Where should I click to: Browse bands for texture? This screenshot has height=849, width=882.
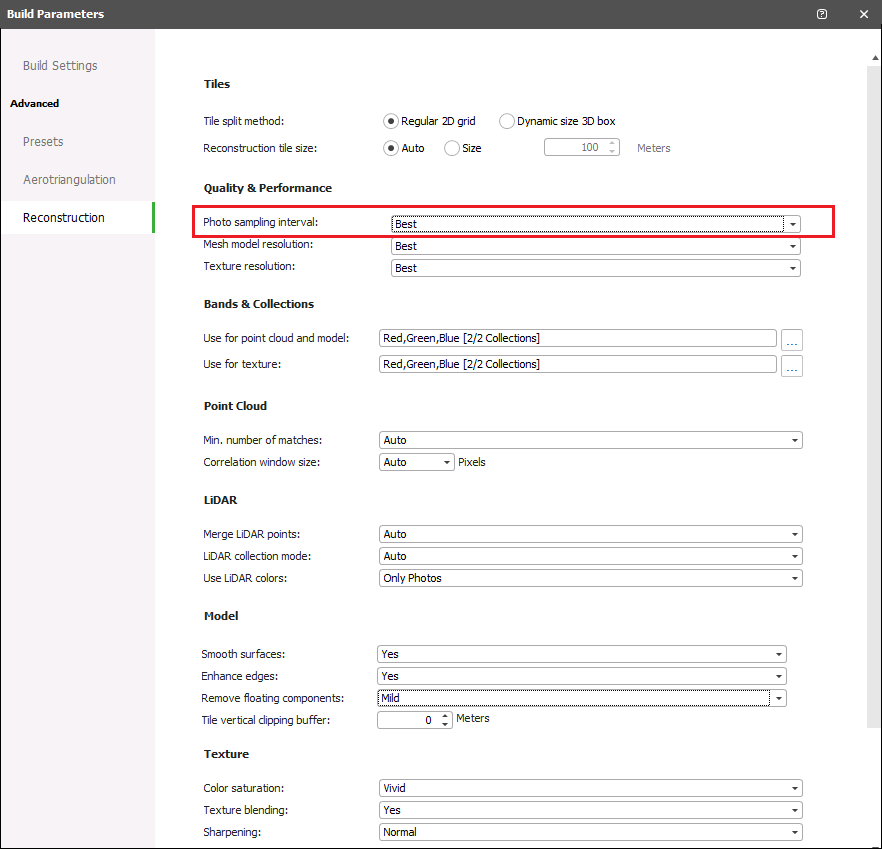[791, 366]
